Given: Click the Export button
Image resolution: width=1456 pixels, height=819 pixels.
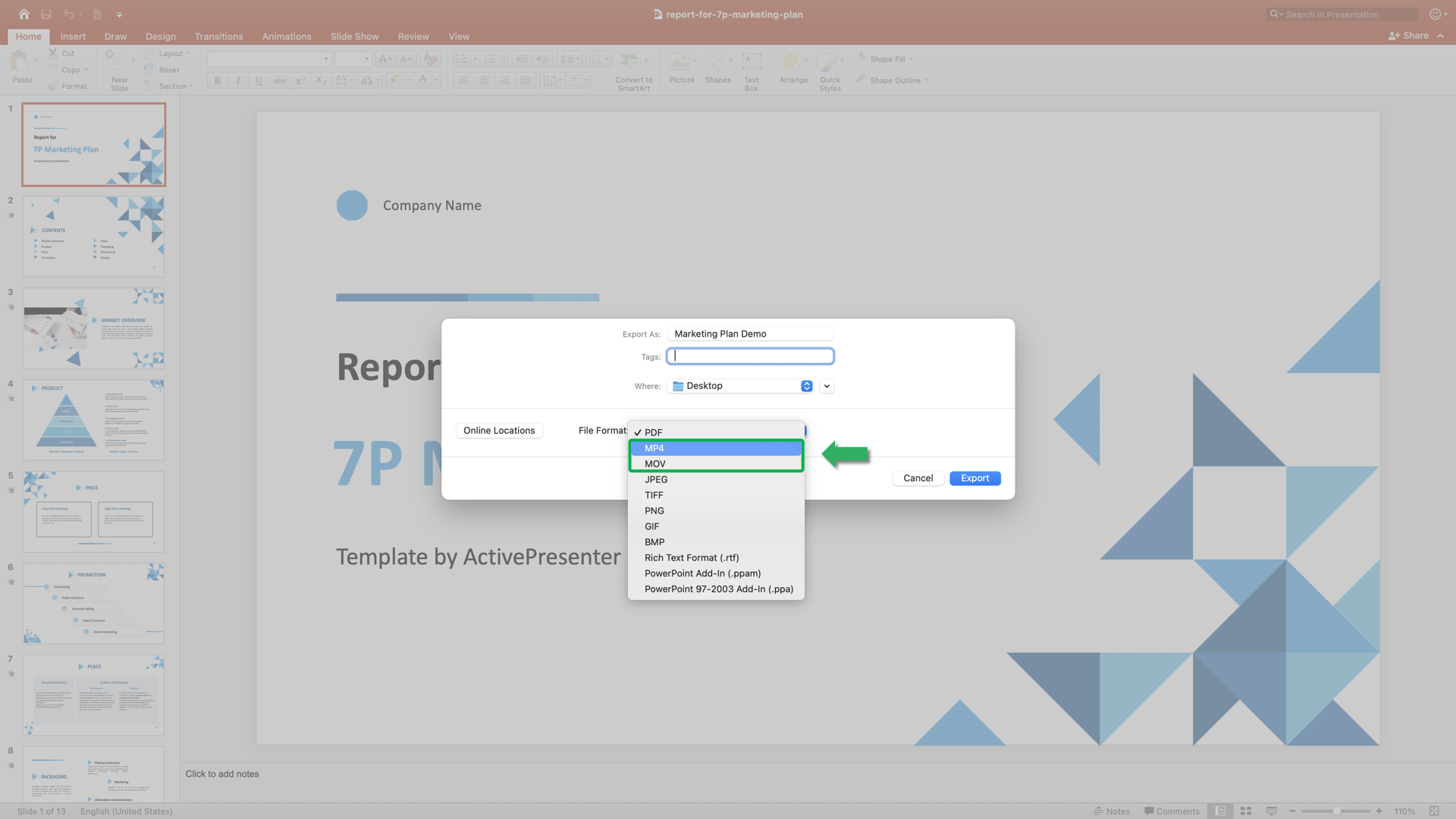Looking at the screenshot, I should click(975, 479).
